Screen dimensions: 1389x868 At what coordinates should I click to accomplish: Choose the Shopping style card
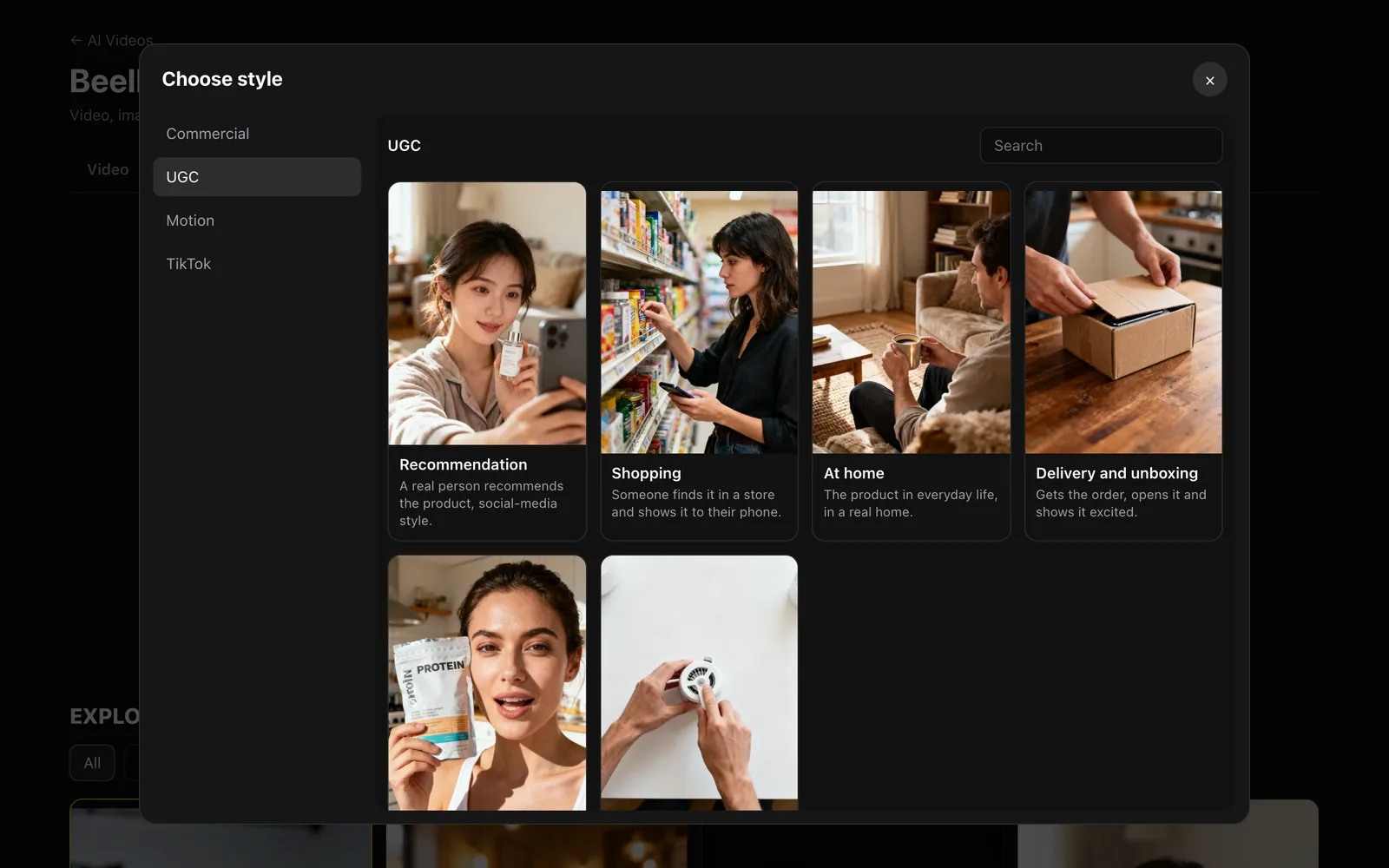699,361
